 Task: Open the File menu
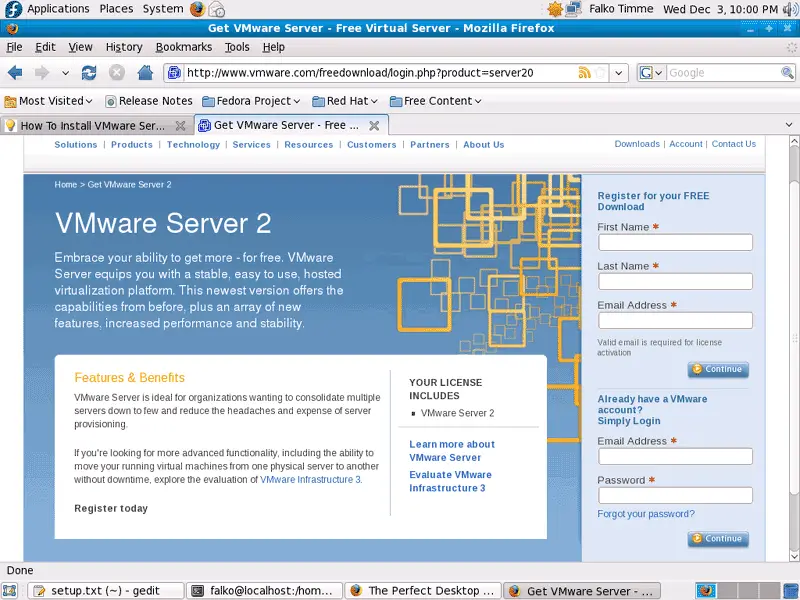tap(14, 47)
